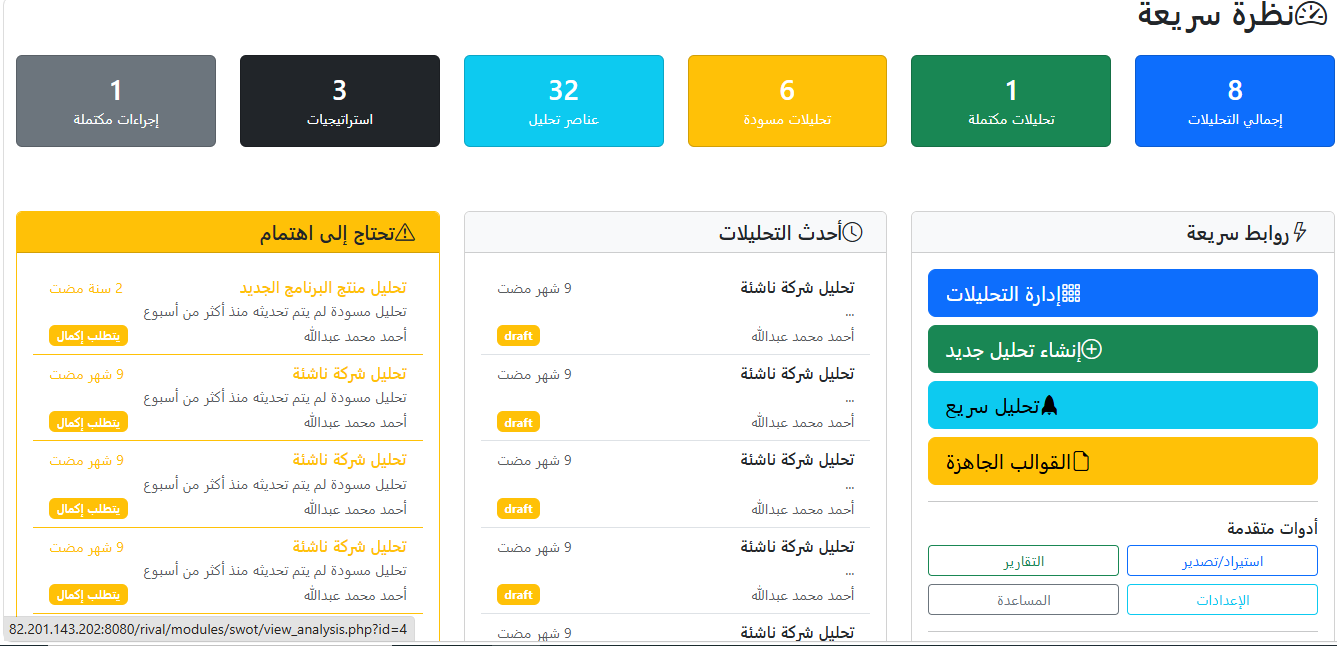Viewport: 1337px width, 646px height.
Task: Click the أحدث التحليلات panel heading
Action: click(779, 233)
